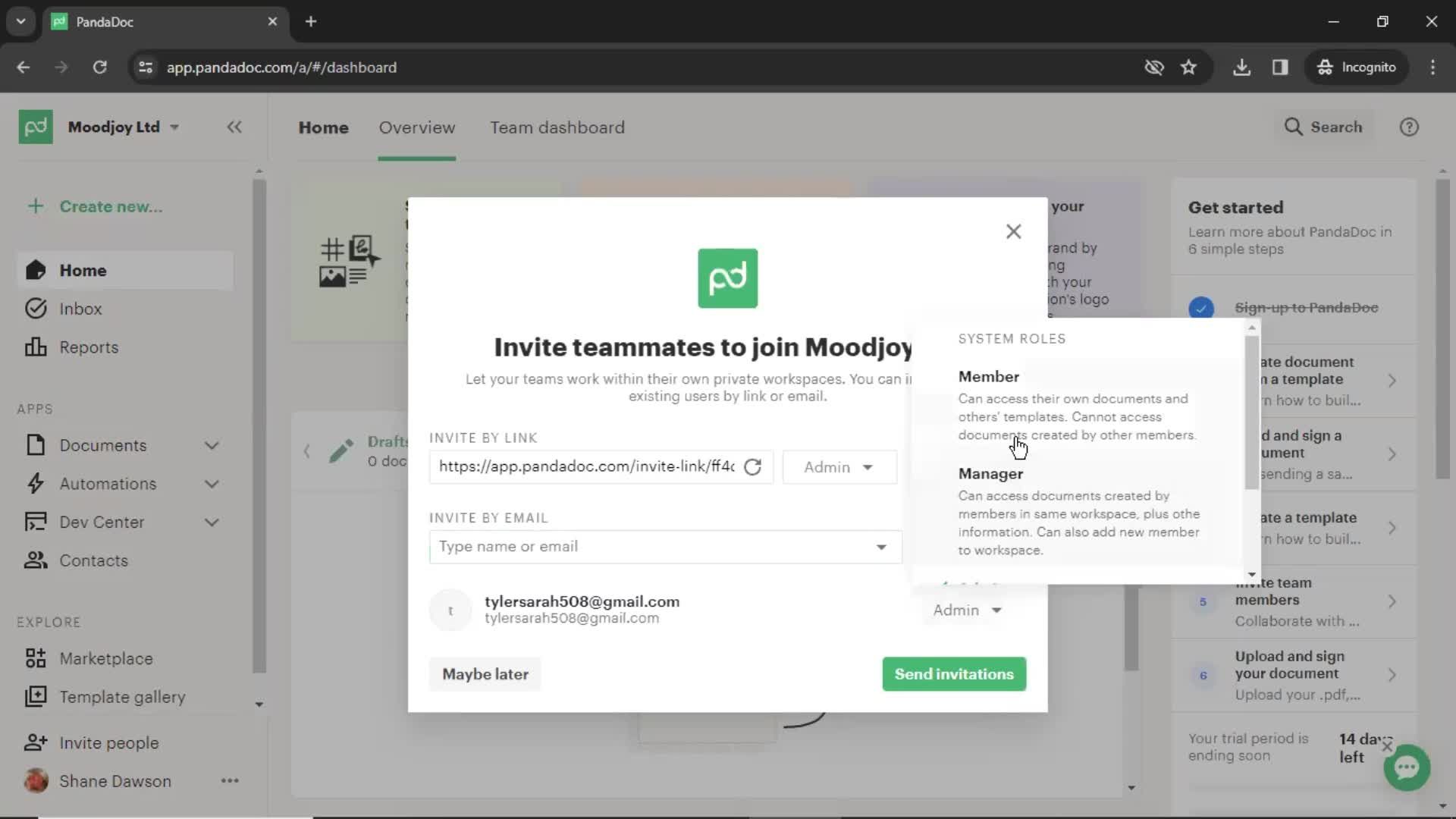Open Marketplace in sidebar

[x=106, y=658]
